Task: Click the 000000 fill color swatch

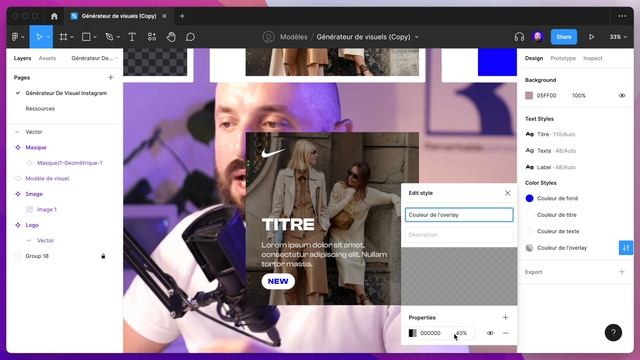Action: (412, 333)
